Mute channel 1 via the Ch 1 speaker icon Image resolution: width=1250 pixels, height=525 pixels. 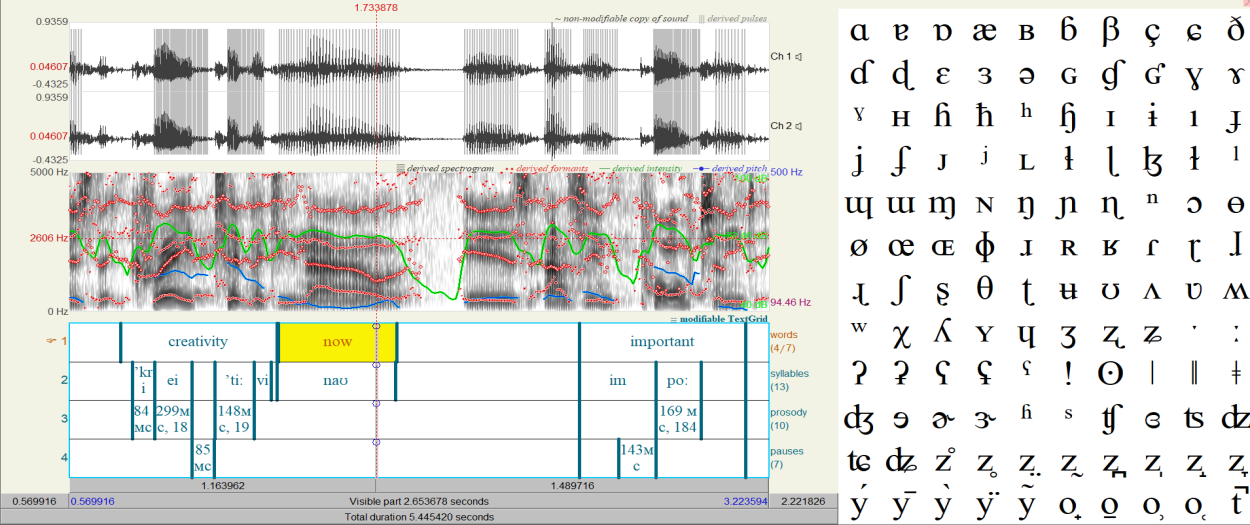[799, 56]
